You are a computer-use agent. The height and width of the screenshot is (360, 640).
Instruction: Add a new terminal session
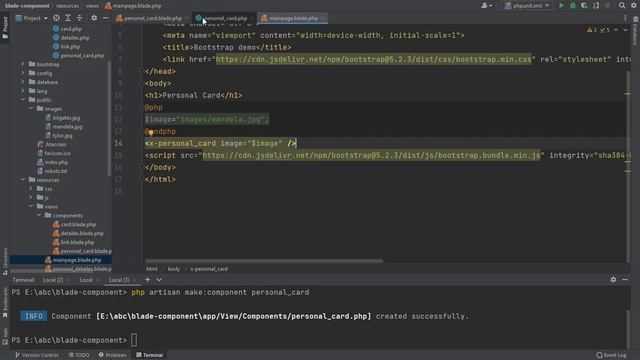tap(147, 280)
